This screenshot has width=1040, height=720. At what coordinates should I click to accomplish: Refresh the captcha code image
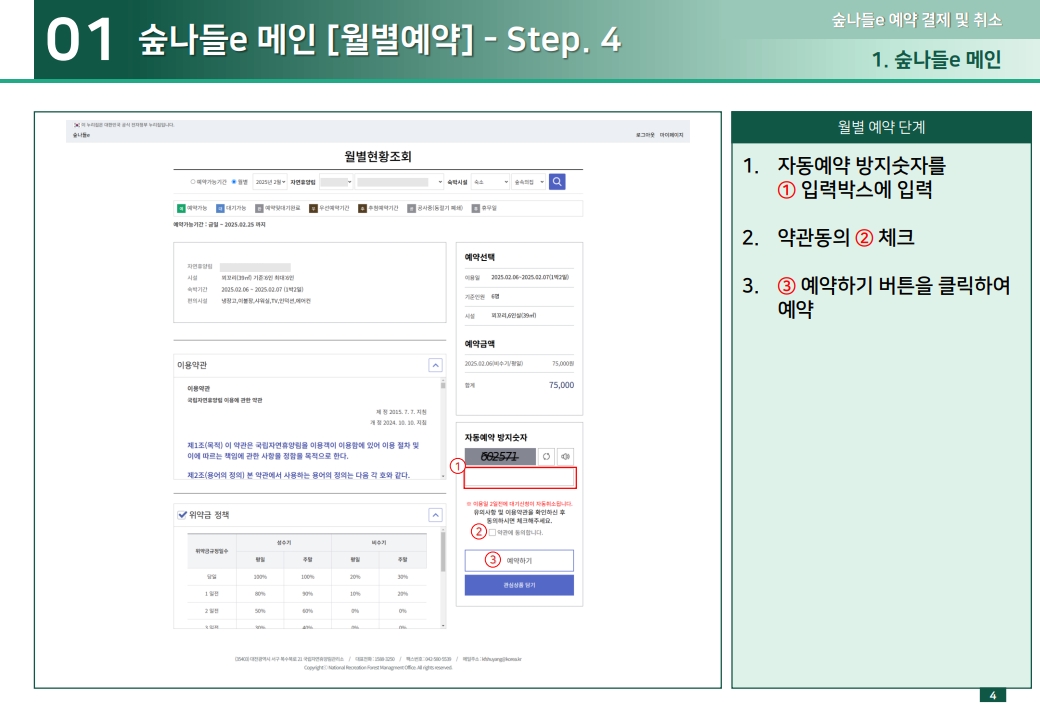pos(547,456)
